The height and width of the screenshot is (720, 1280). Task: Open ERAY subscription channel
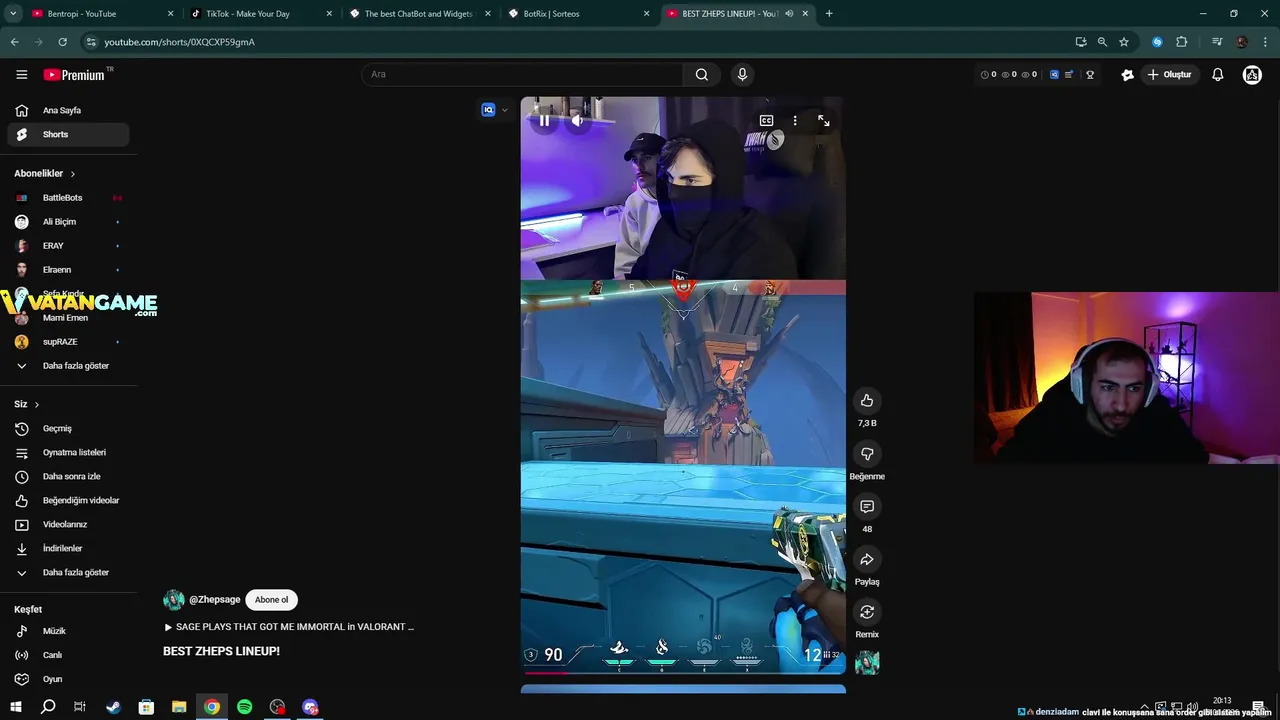click(68, 246)
